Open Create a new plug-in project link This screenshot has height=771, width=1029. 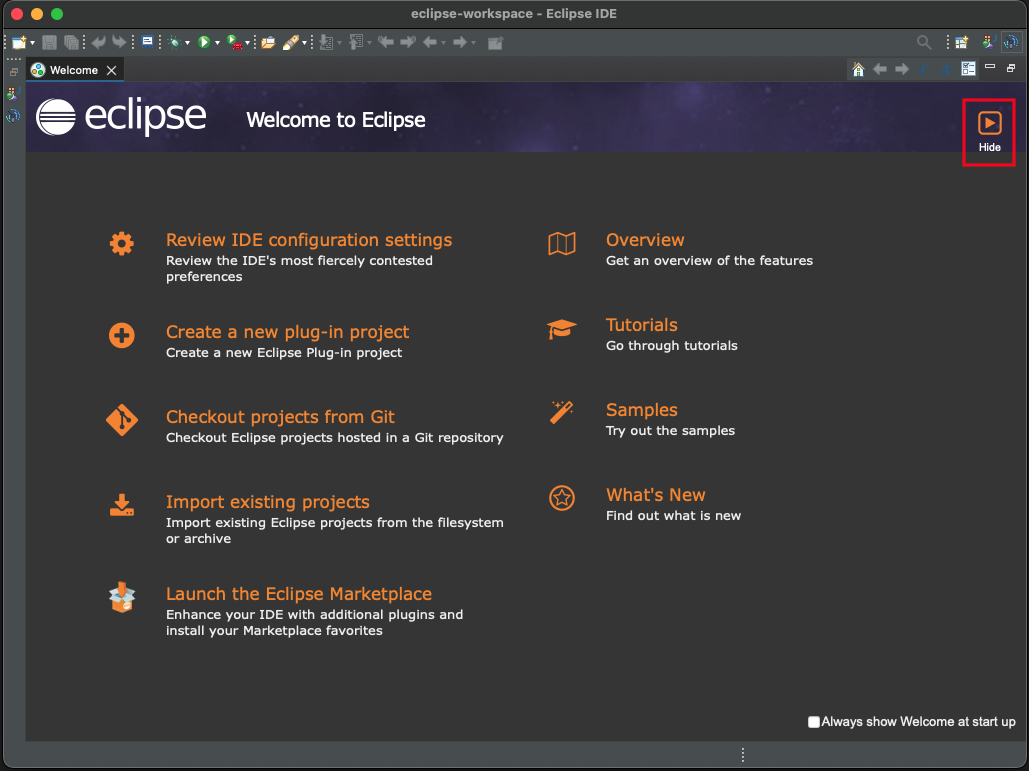click(287, 331)
